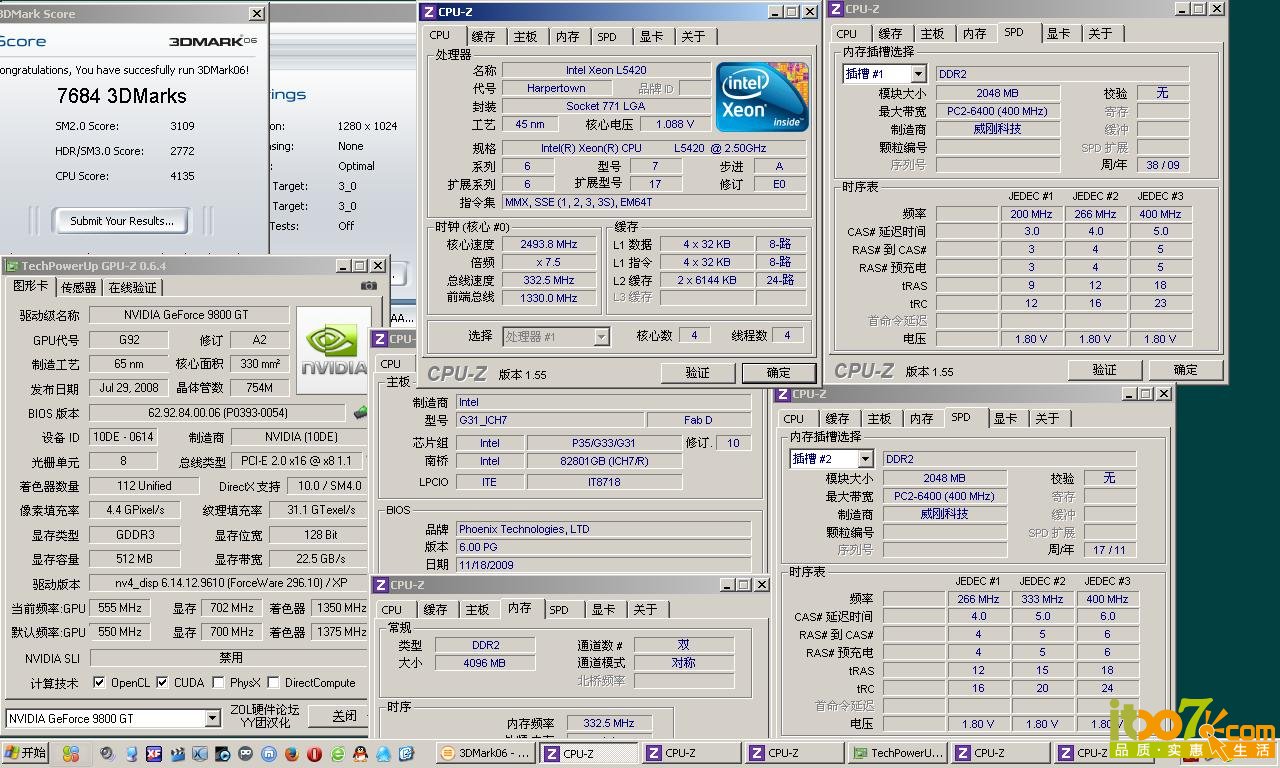This screenshot has height=768, width=1280.
Task: Open the 处理器 #1 selection dropdown
Action: (x=601, y=337)
